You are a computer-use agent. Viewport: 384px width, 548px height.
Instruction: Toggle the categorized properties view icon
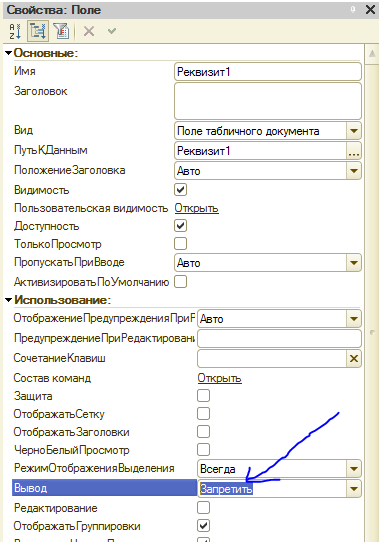[38, 31]
